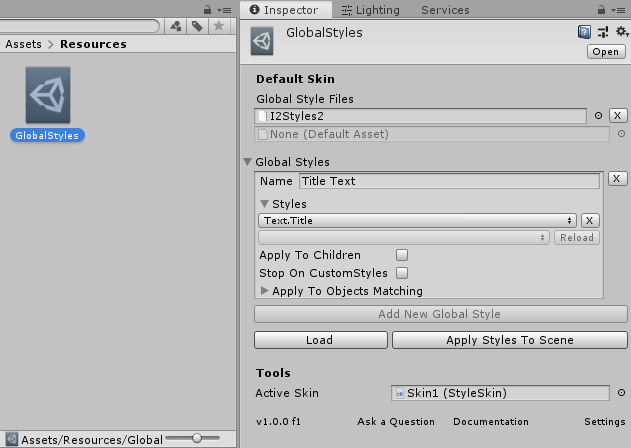Expand Apply To Objects Matching
Viewport: 631px width, 448px height.
coord(265,291)
